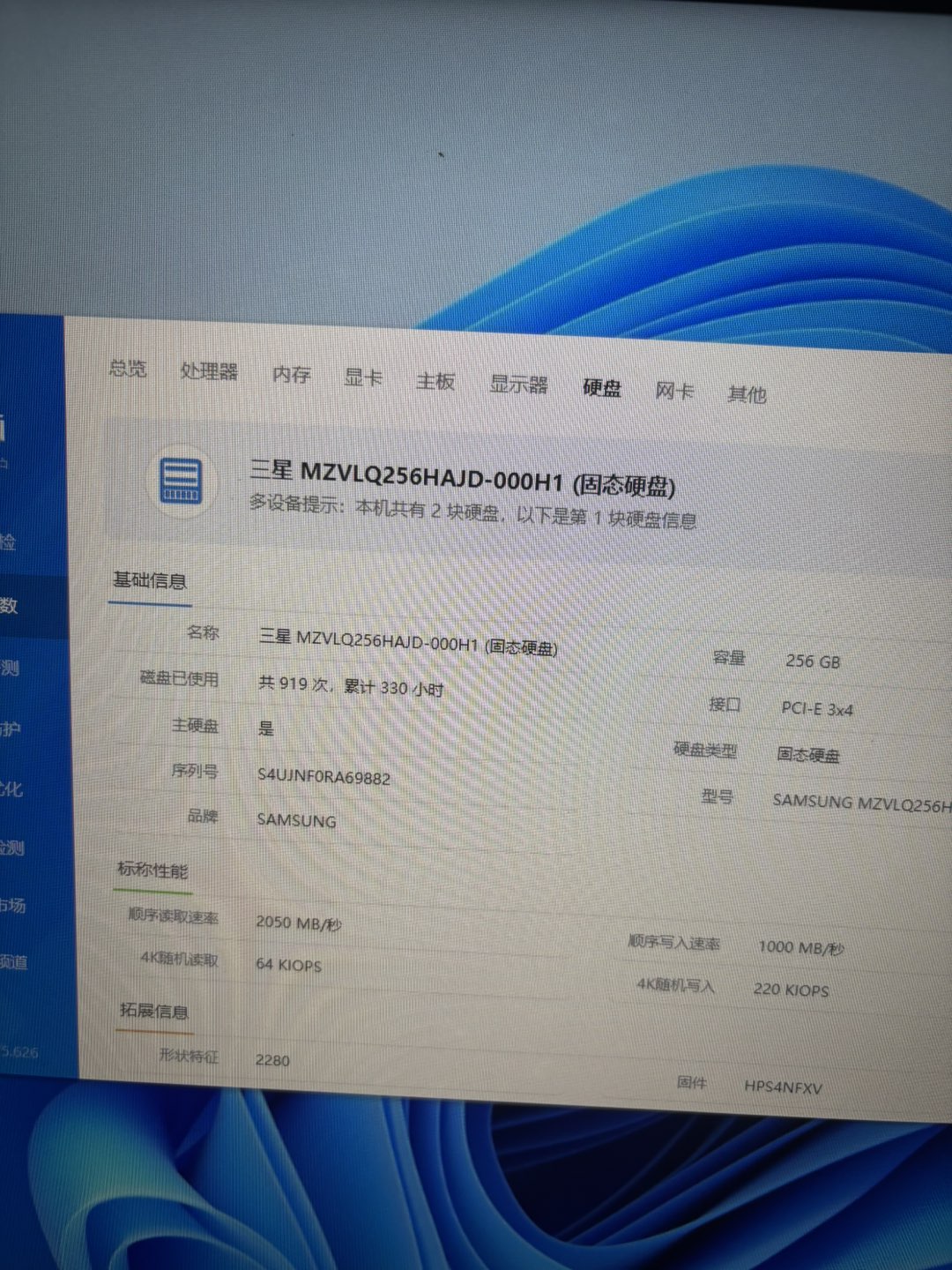Click the serial number S4UJNF0RA69882
The width and height of the screenshot is (952, 1270).
(324, 775)
